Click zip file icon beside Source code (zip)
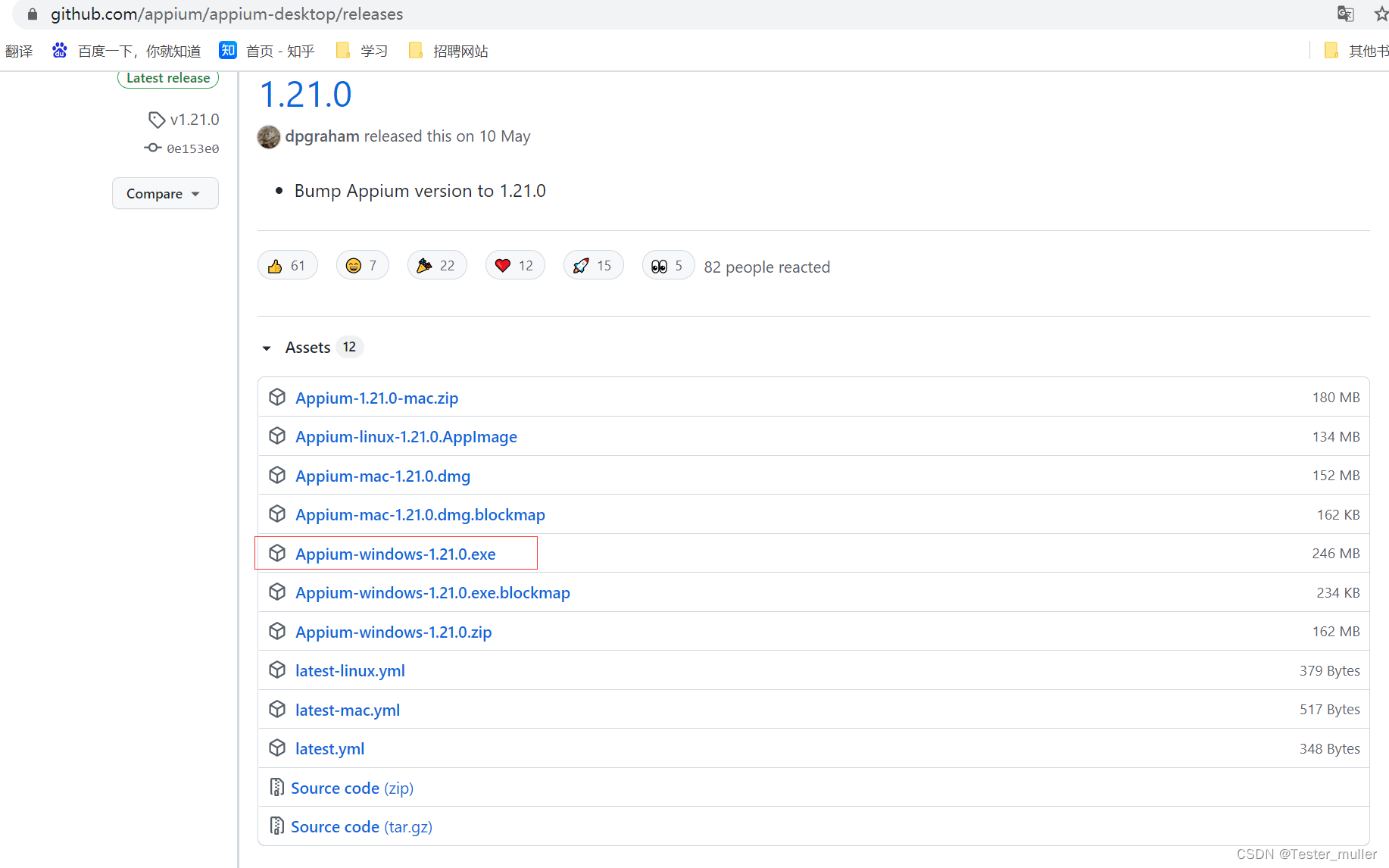Viewport: 1389px width, 868px height. (x=277, y=787)
